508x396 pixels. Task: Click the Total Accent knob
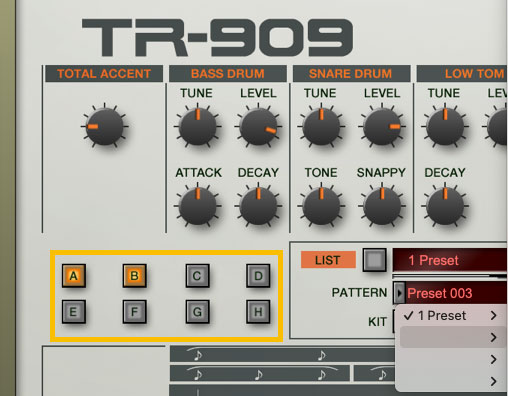(105, 126)
